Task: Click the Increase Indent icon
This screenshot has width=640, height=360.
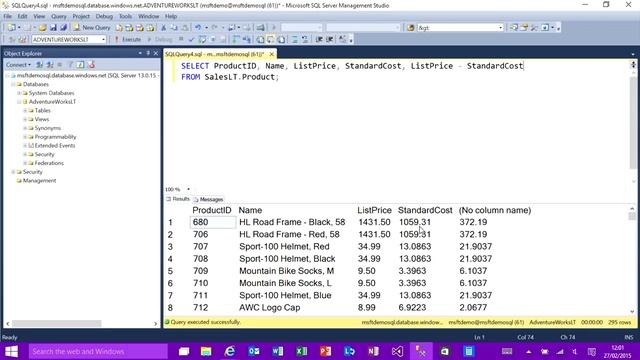Action: tap(329, 40)
